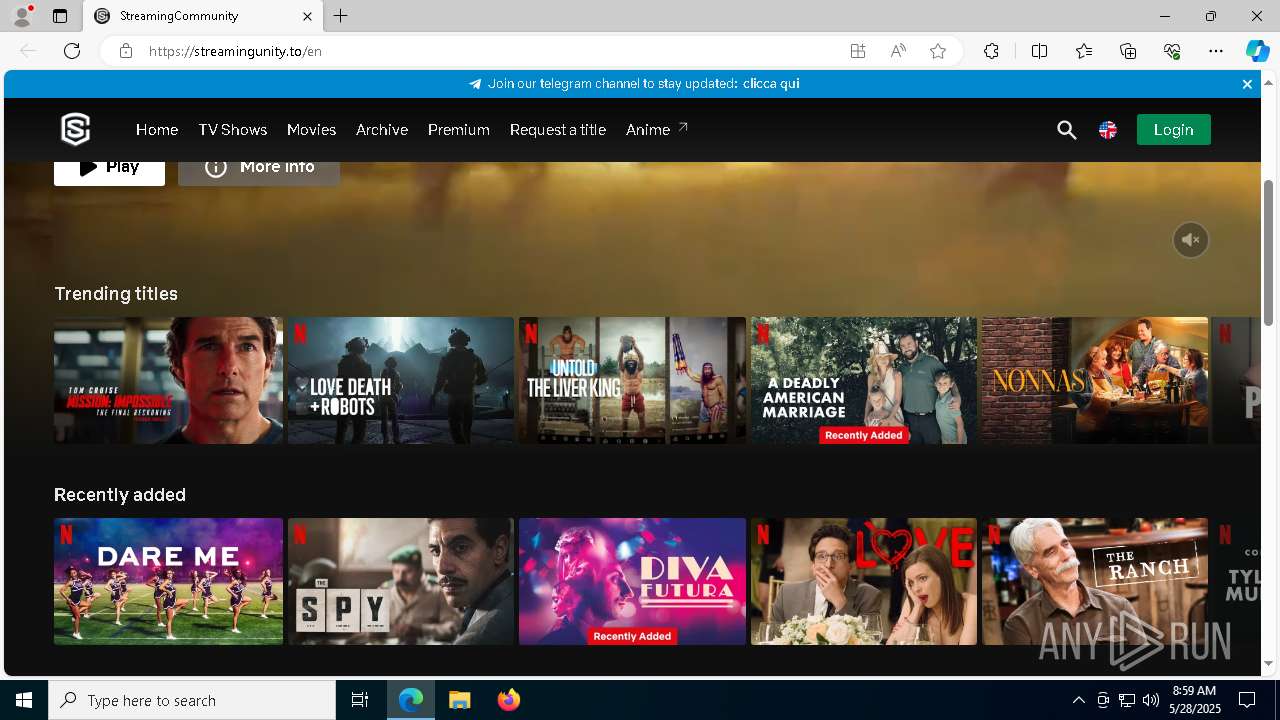This screenshot has height=720, width=1280.
Task: Open A Deadly American Marriage thumbnail
Action: pyautogui.click(x=864, y=380)
